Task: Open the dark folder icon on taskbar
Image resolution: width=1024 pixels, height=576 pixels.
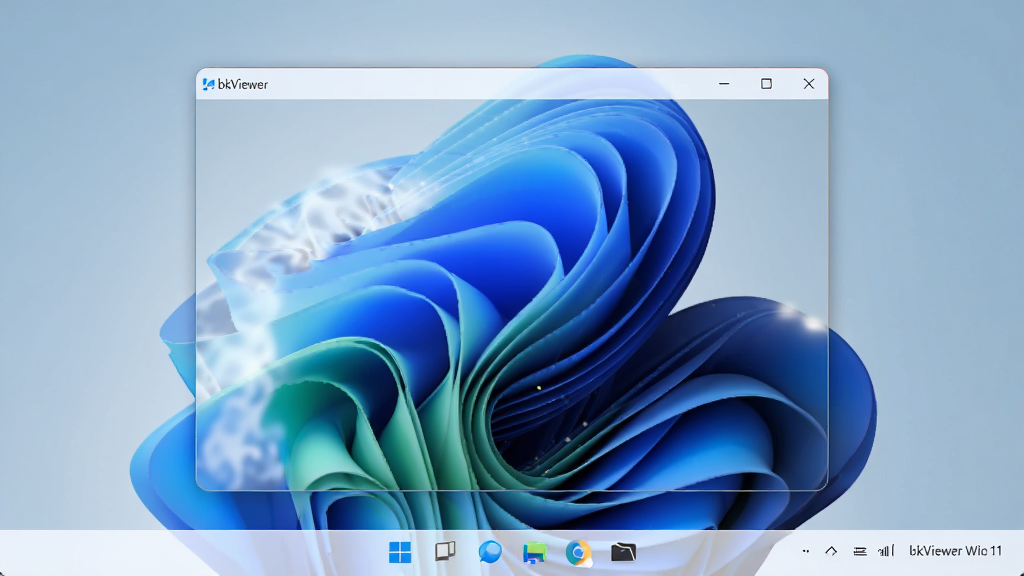Action: [623, 552]
